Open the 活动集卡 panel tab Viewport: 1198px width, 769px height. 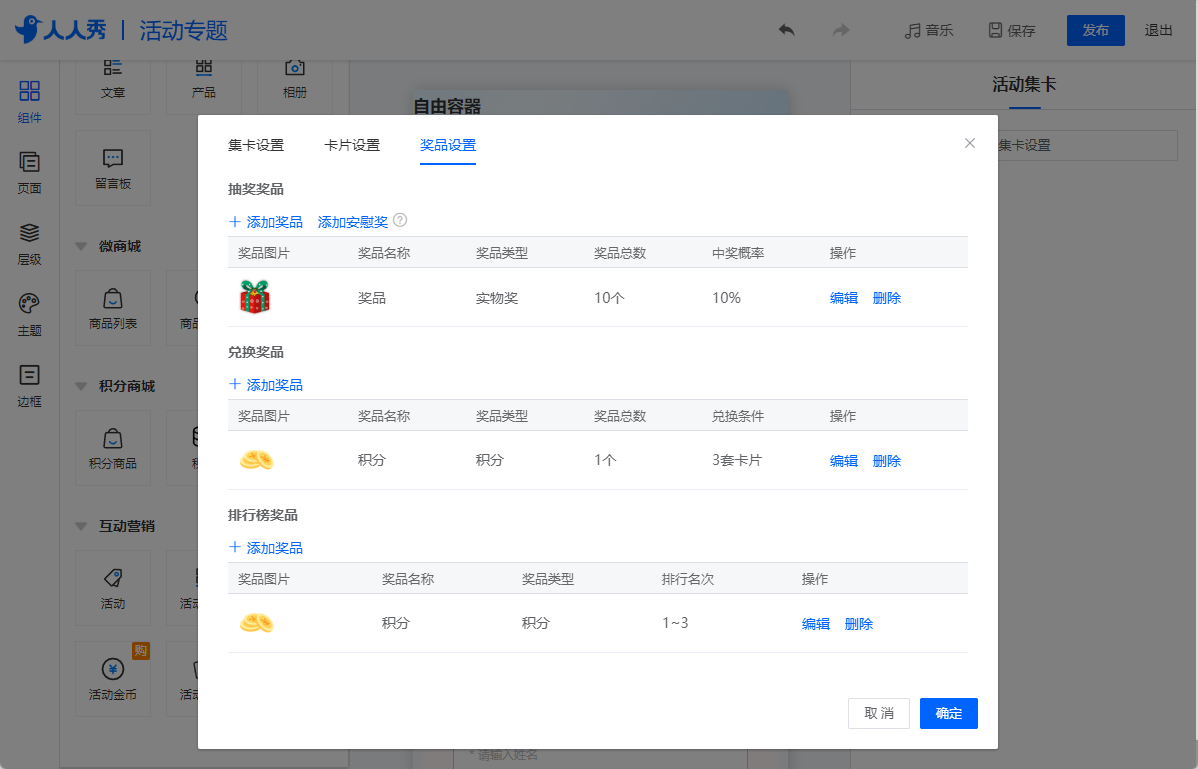(1024, 85)
